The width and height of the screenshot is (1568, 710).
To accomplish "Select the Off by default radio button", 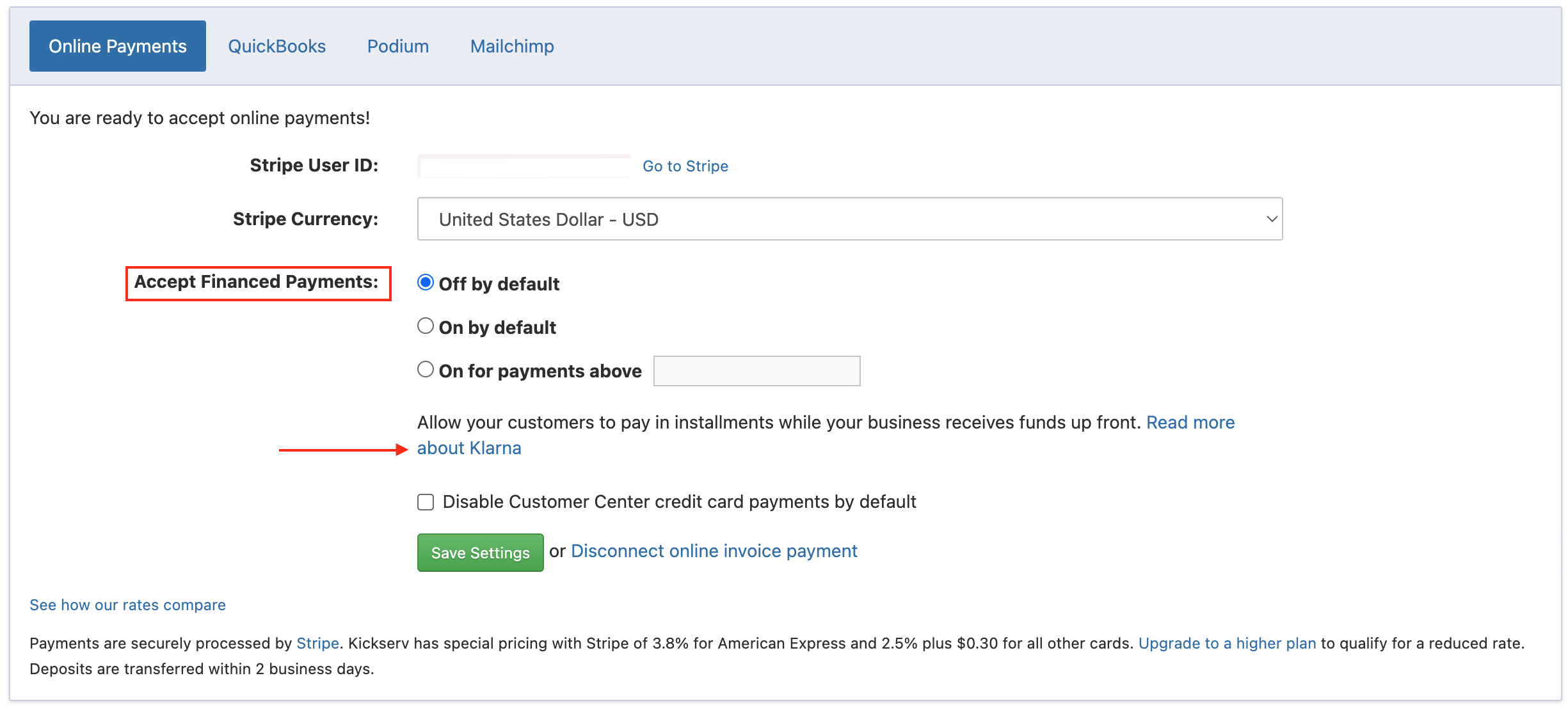I will click(426, 283).
